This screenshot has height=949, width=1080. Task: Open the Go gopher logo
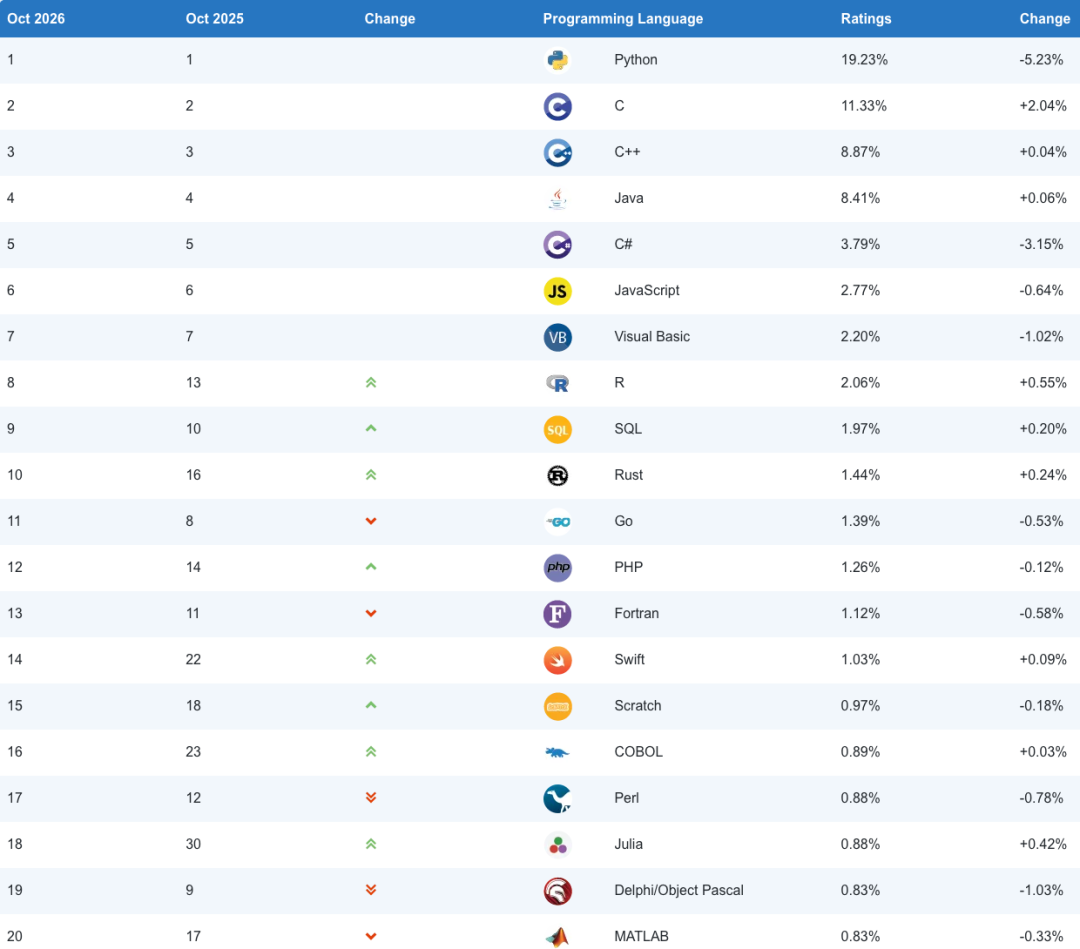click(557, 521)
